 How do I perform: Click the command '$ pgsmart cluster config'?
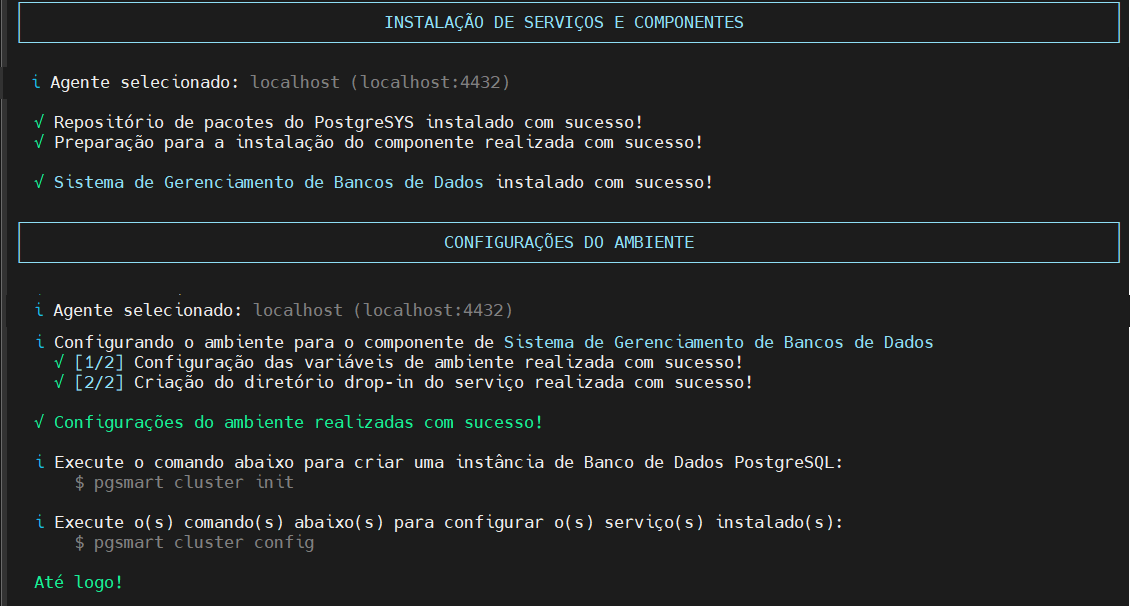[x=194, y=543]
